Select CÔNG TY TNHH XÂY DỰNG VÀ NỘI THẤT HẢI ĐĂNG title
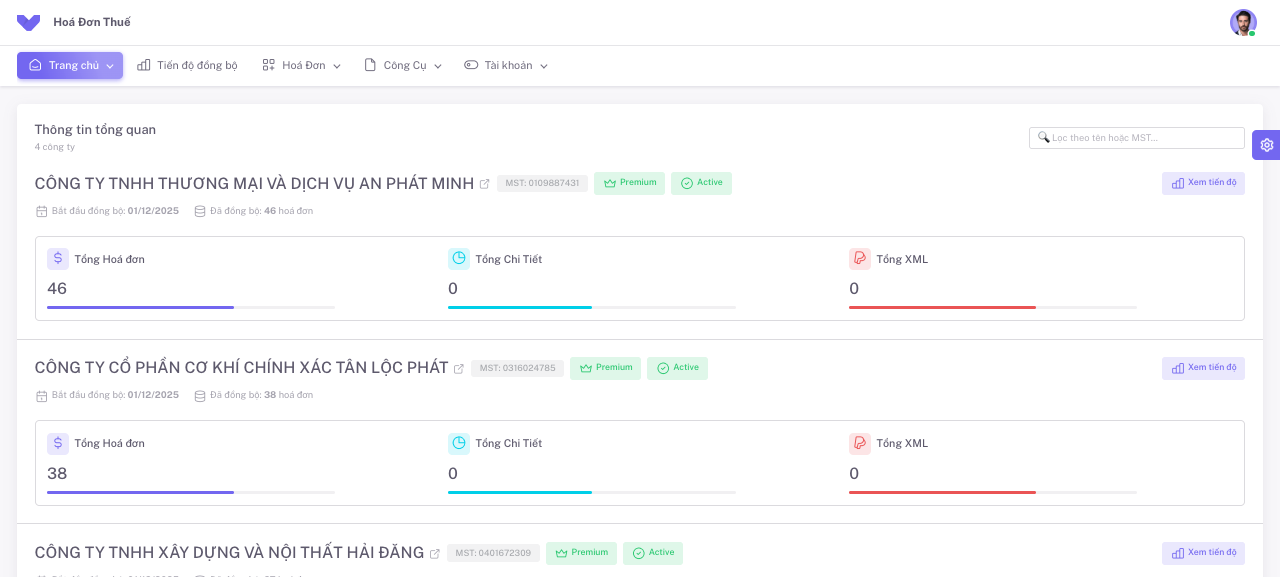The height and width of the screenshot is (577, 1280). point(230,553)
